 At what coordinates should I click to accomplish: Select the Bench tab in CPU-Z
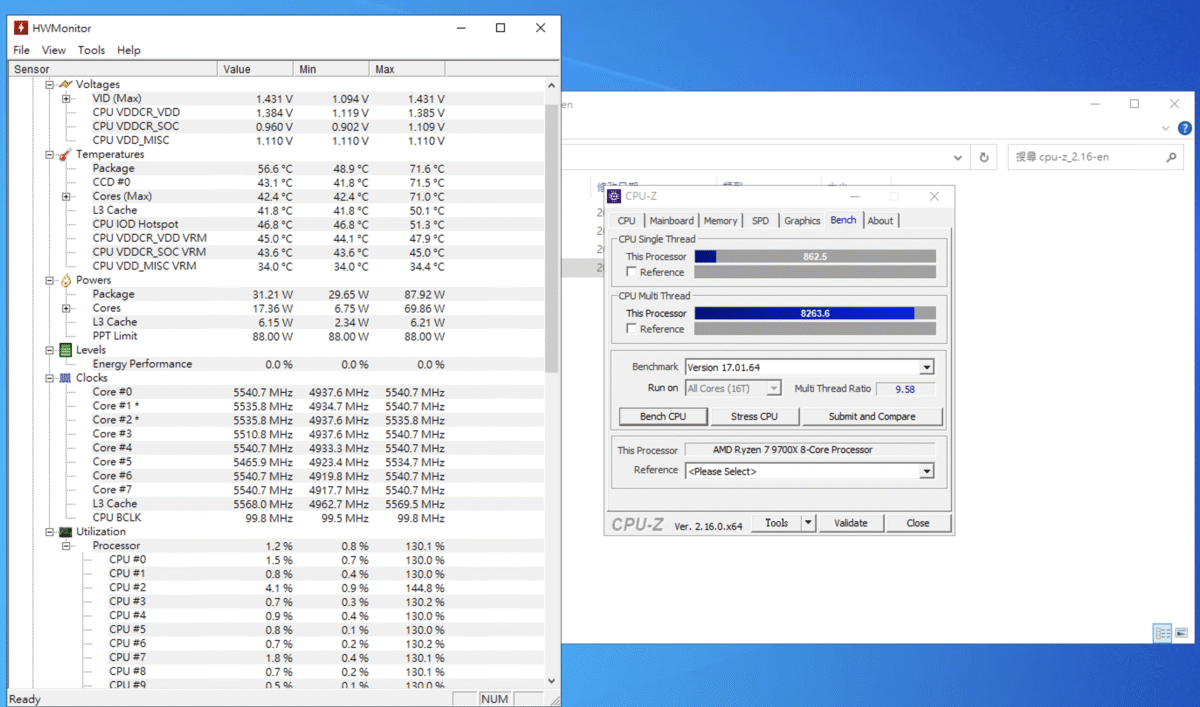coord(844,220)
